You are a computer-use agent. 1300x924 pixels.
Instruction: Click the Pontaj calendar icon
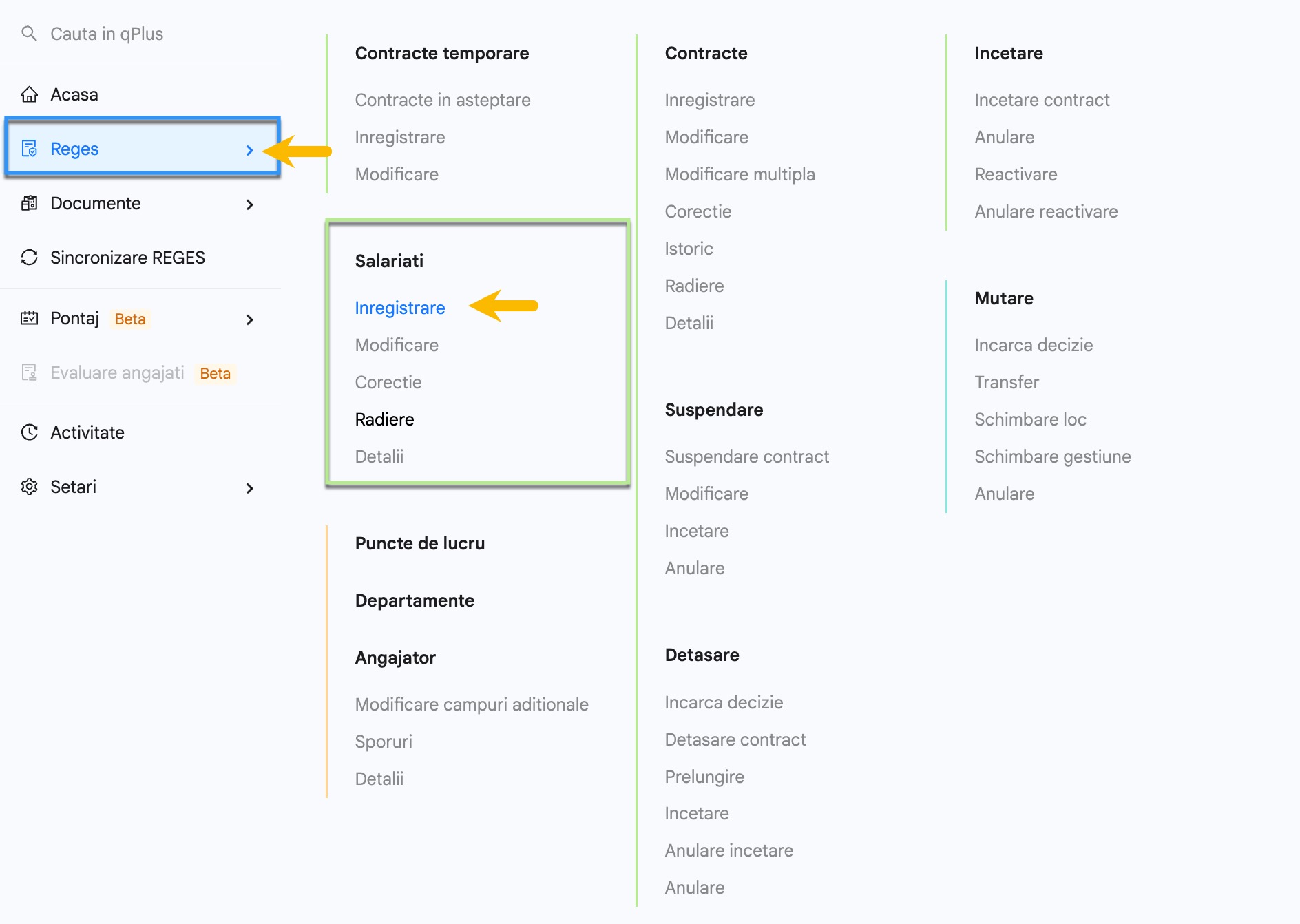tap(29, 318)
